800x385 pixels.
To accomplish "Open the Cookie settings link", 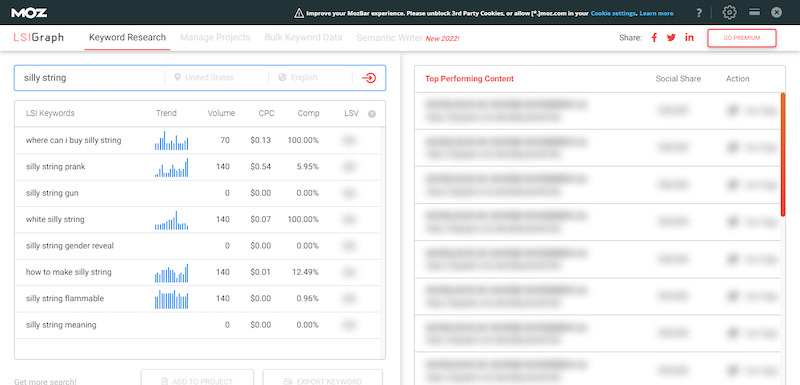I will coord(613,14).
